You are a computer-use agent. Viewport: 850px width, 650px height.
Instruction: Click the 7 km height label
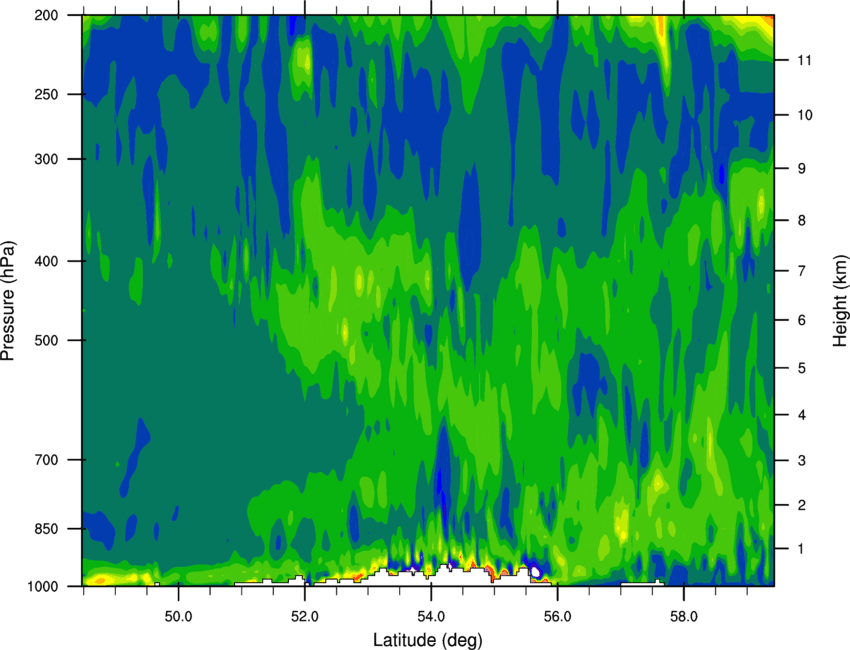(x=802, y=271)
